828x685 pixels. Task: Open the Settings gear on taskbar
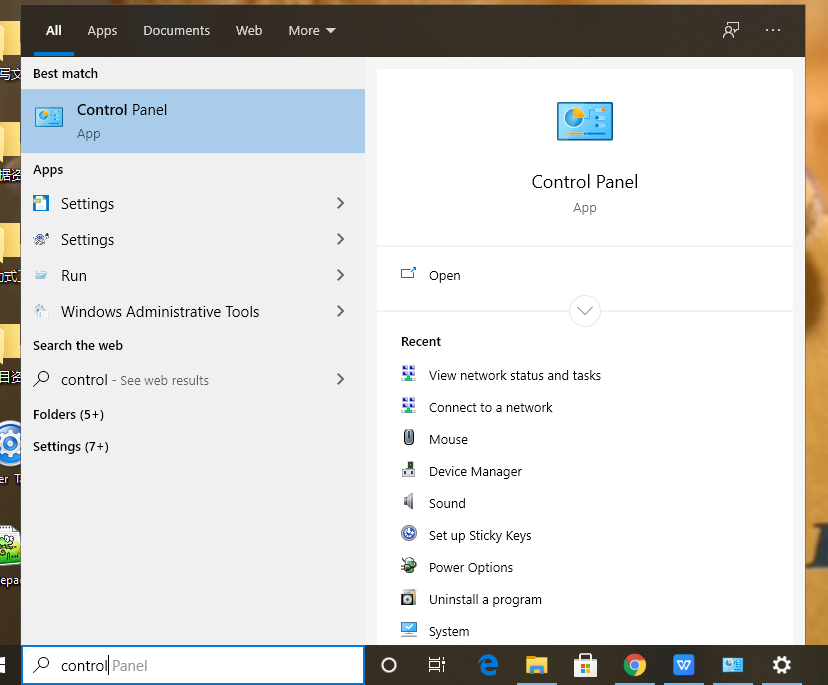click(x=782, y=665)
